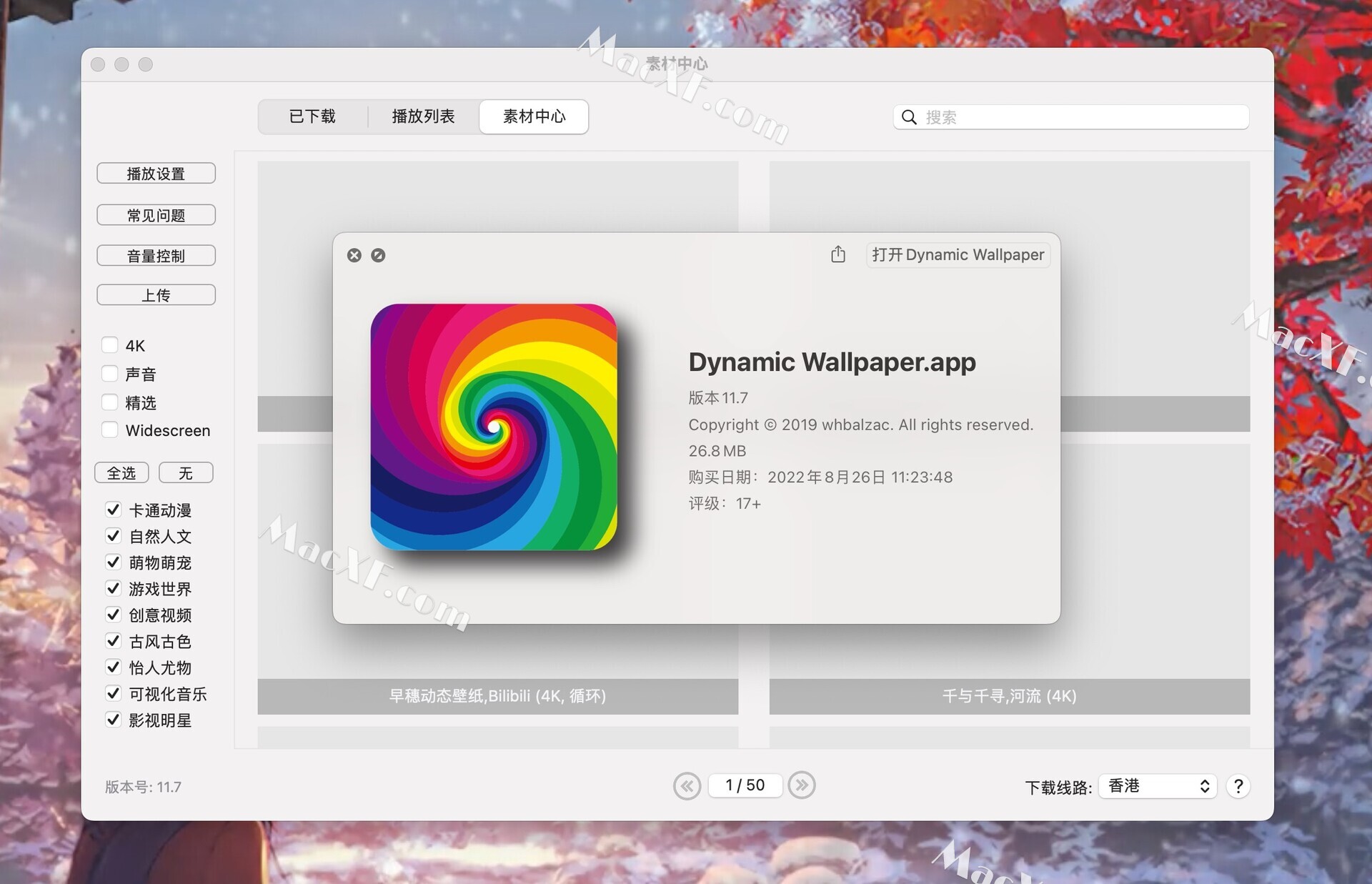The width and height of the screenshot is (1372, 884).
Task: Switch to the 播放列表 tab
Action: (x=423, y=116)
